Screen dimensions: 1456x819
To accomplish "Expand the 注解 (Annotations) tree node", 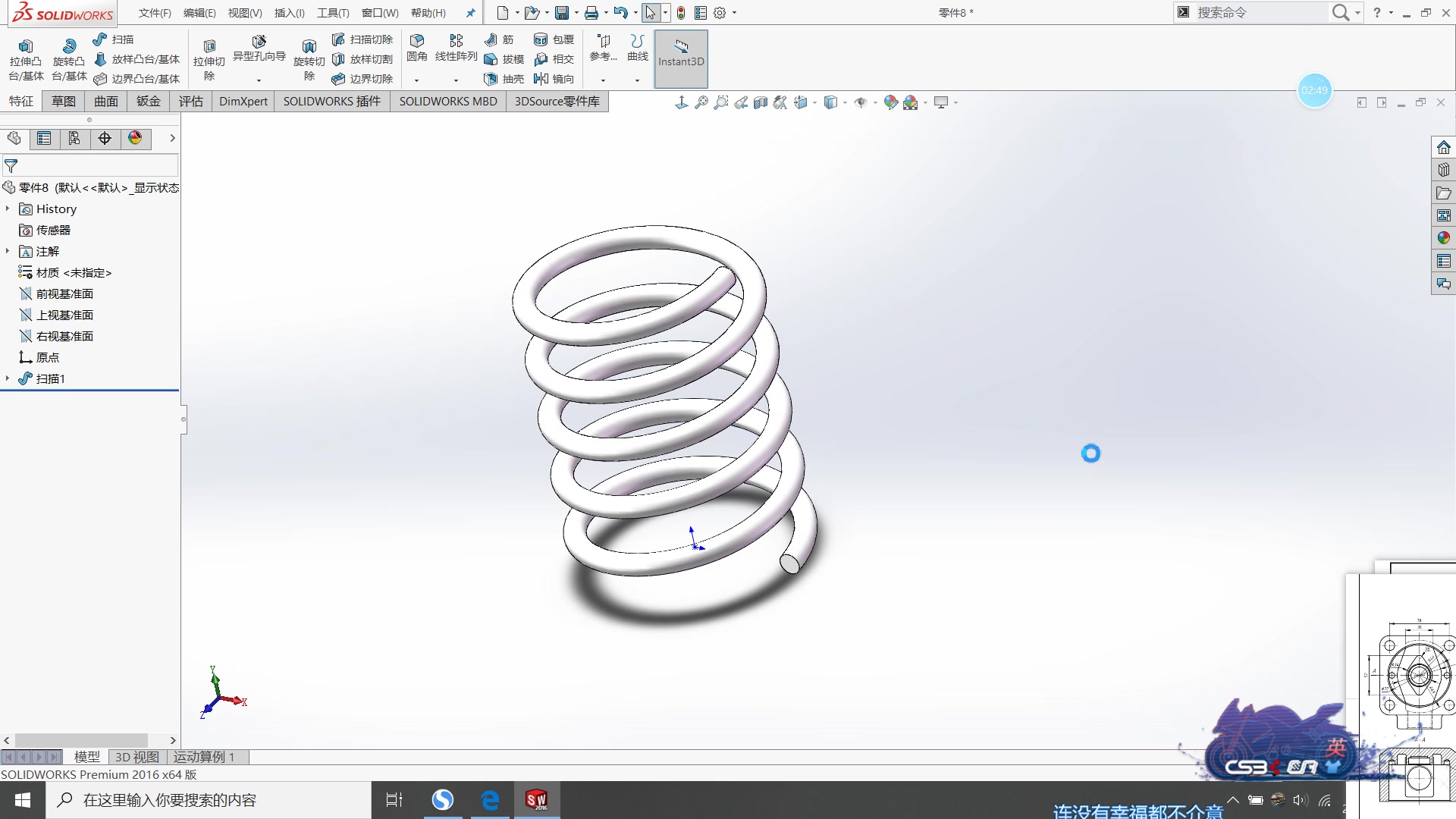I will [x=8, y=251].
